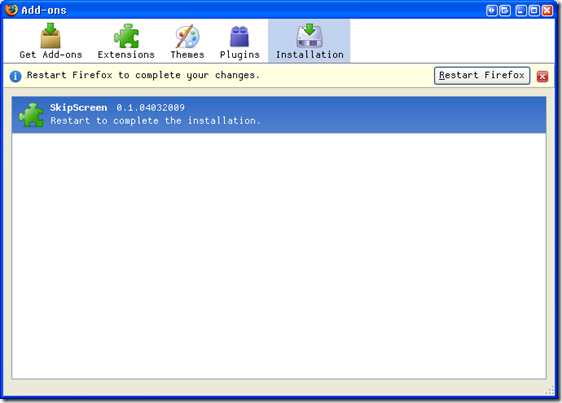Click the Installation drive icon
Image resolution: width=562 pixels, height=403 pixels.
click(x=309, y=35)
